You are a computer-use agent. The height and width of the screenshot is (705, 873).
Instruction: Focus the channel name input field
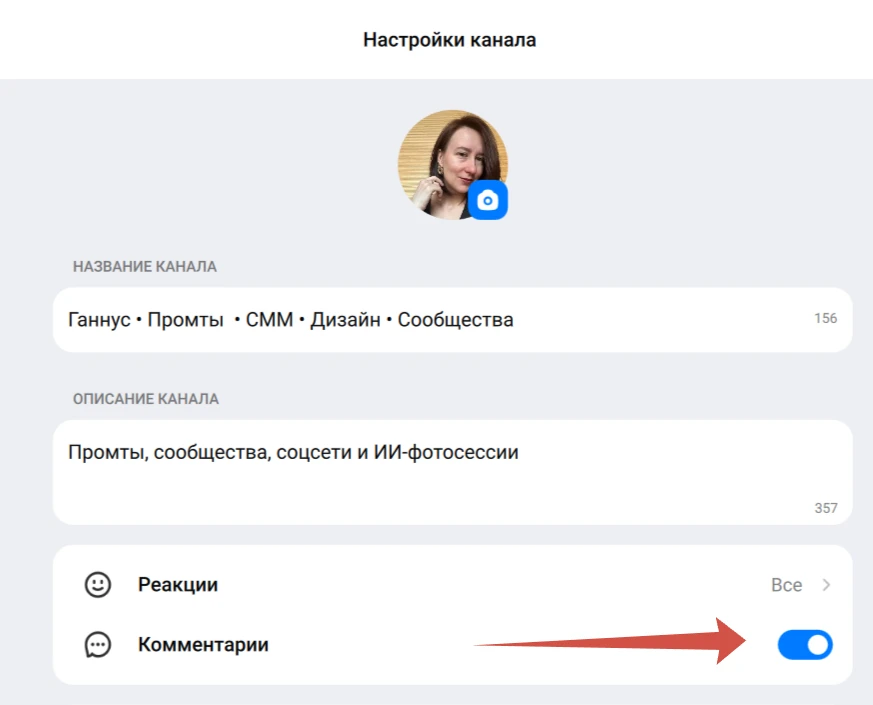click(x=452, y=320)
